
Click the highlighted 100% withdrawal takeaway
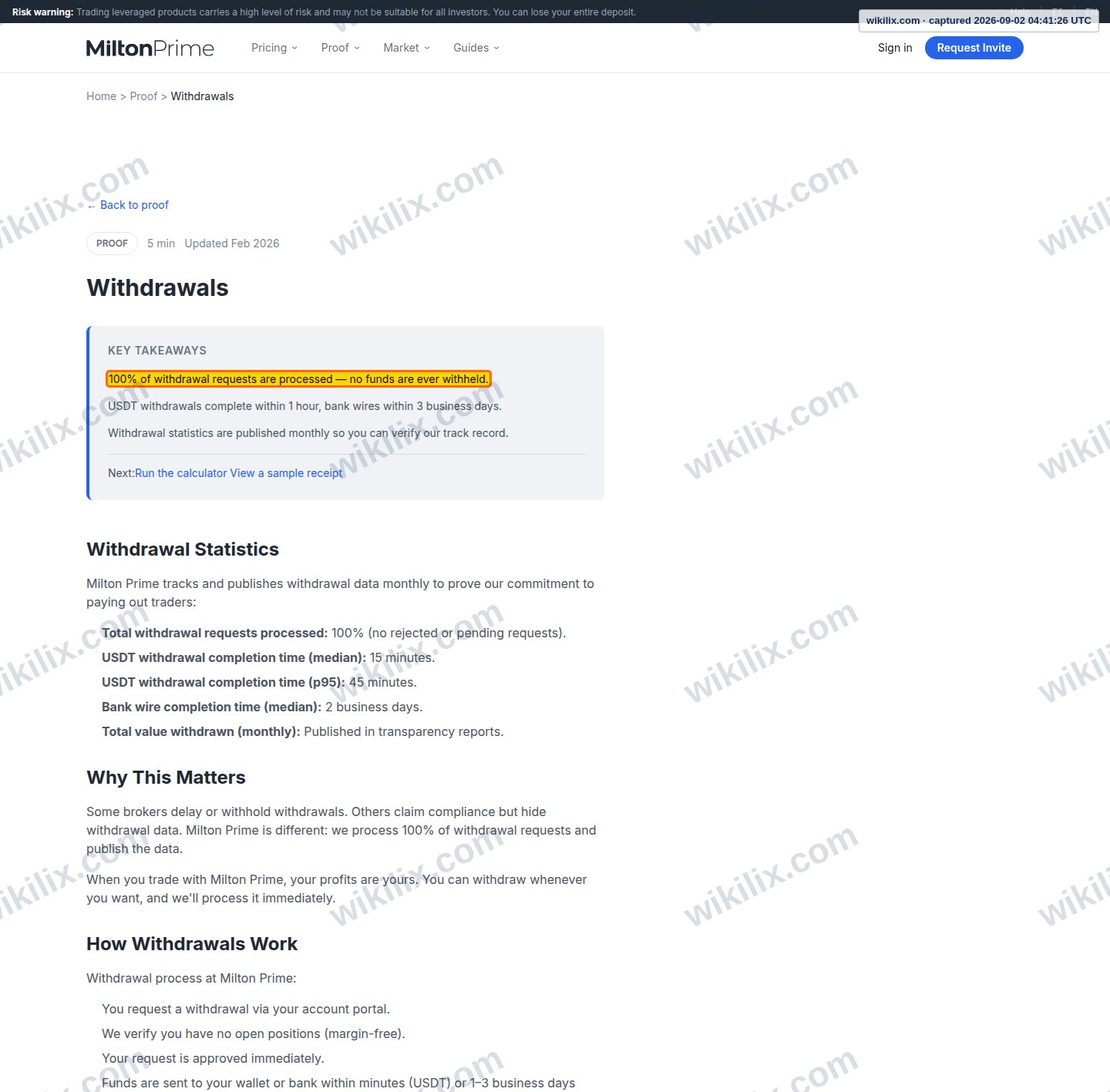point(298,379)
